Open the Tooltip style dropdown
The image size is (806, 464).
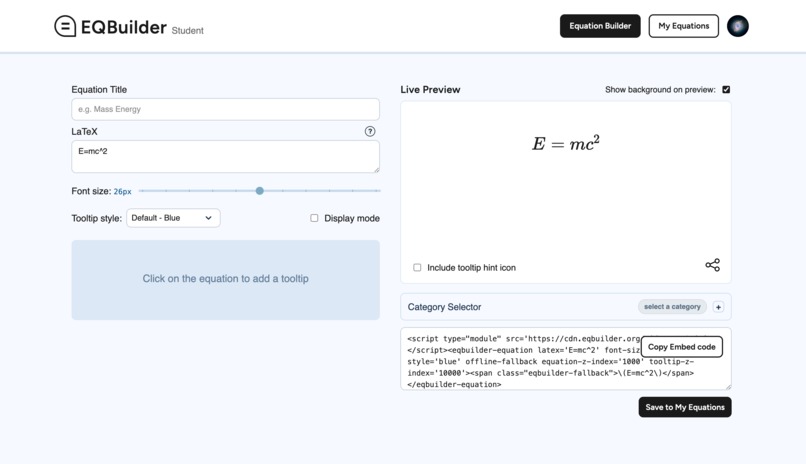click(x=173, y=218)
